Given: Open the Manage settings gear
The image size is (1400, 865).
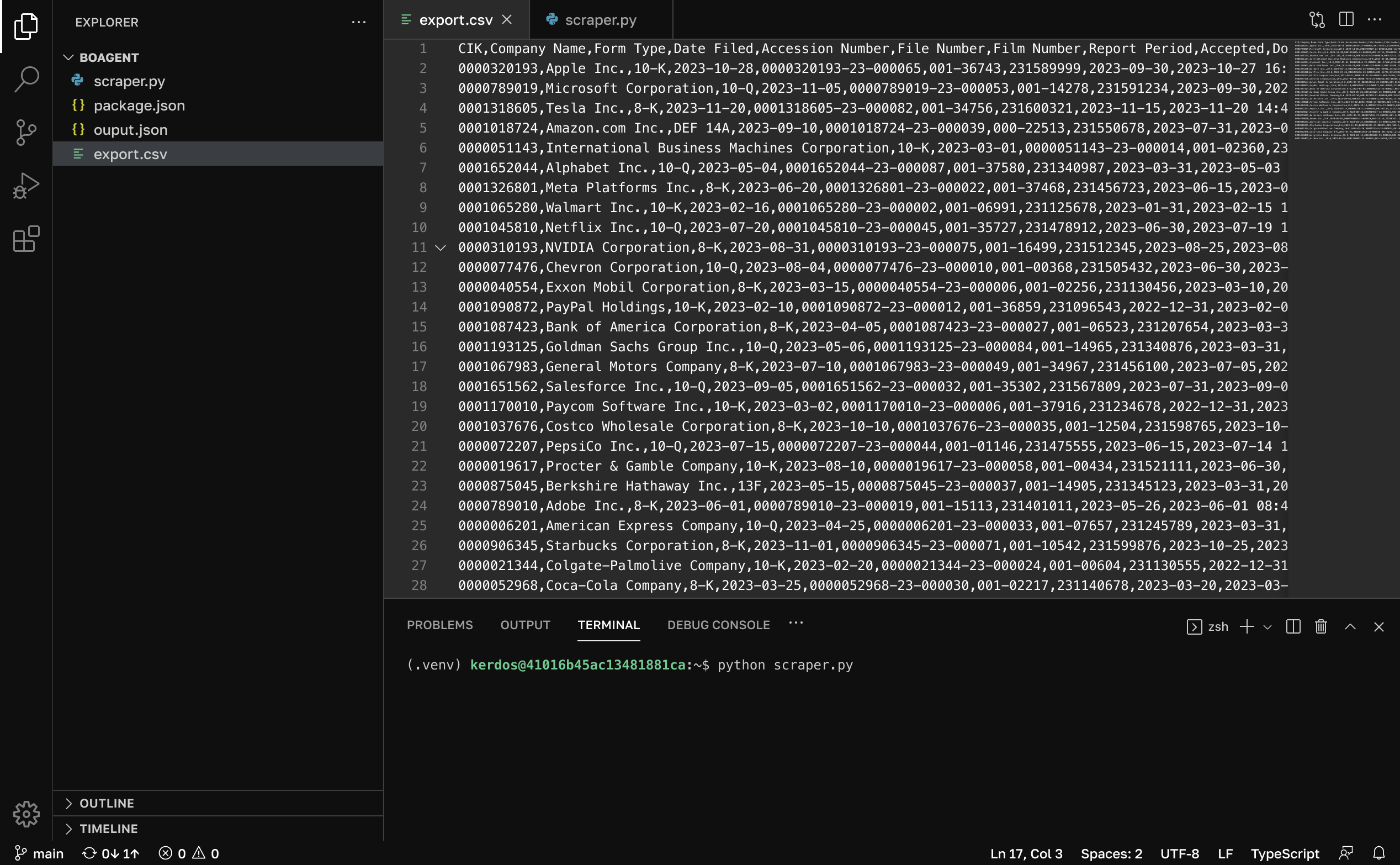Looking at the screenshot, I should coord(26,814).
